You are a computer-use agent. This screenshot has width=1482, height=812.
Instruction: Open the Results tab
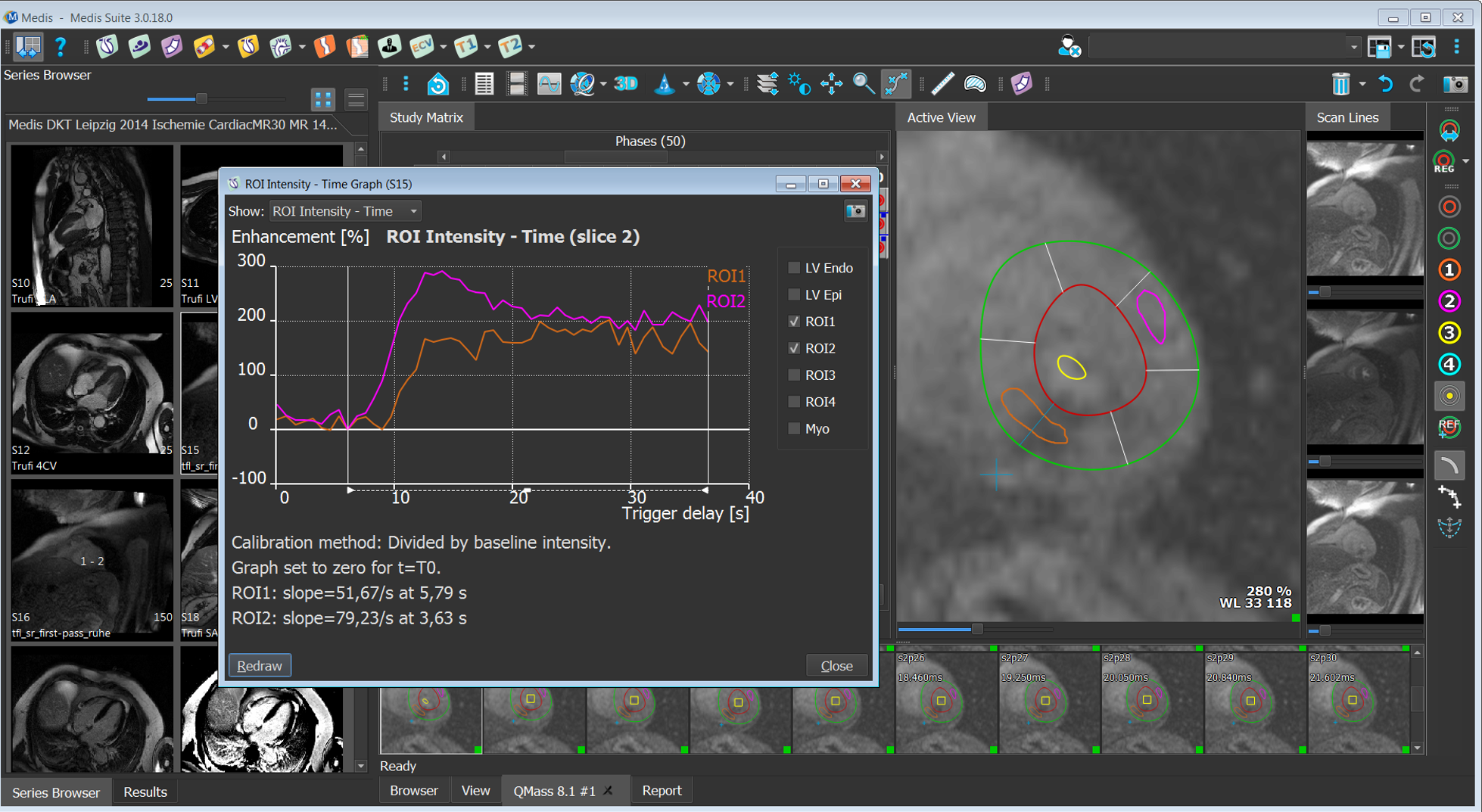pos(145,792)
